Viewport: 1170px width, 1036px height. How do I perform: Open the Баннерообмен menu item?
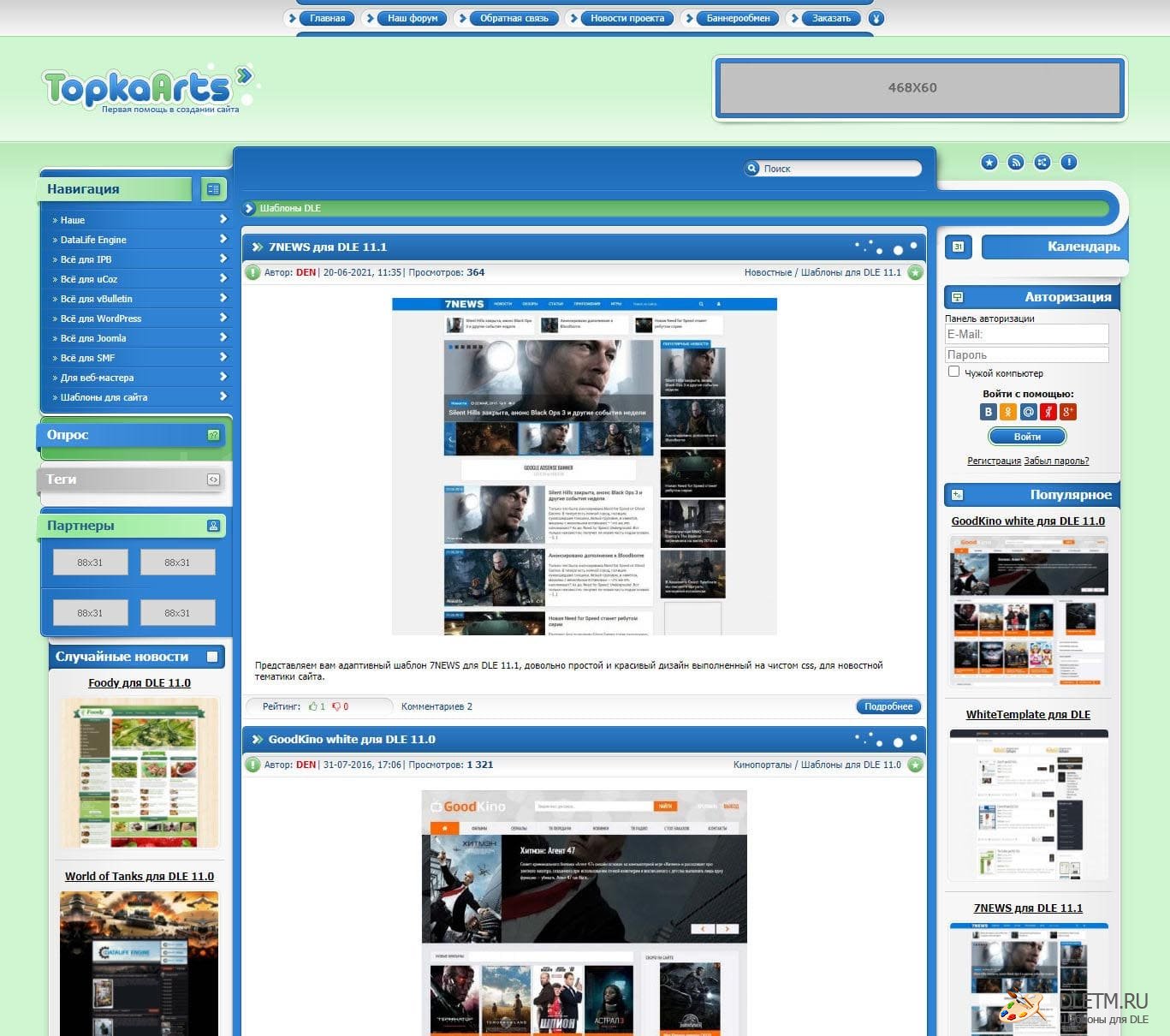click(x=738, y=18)
